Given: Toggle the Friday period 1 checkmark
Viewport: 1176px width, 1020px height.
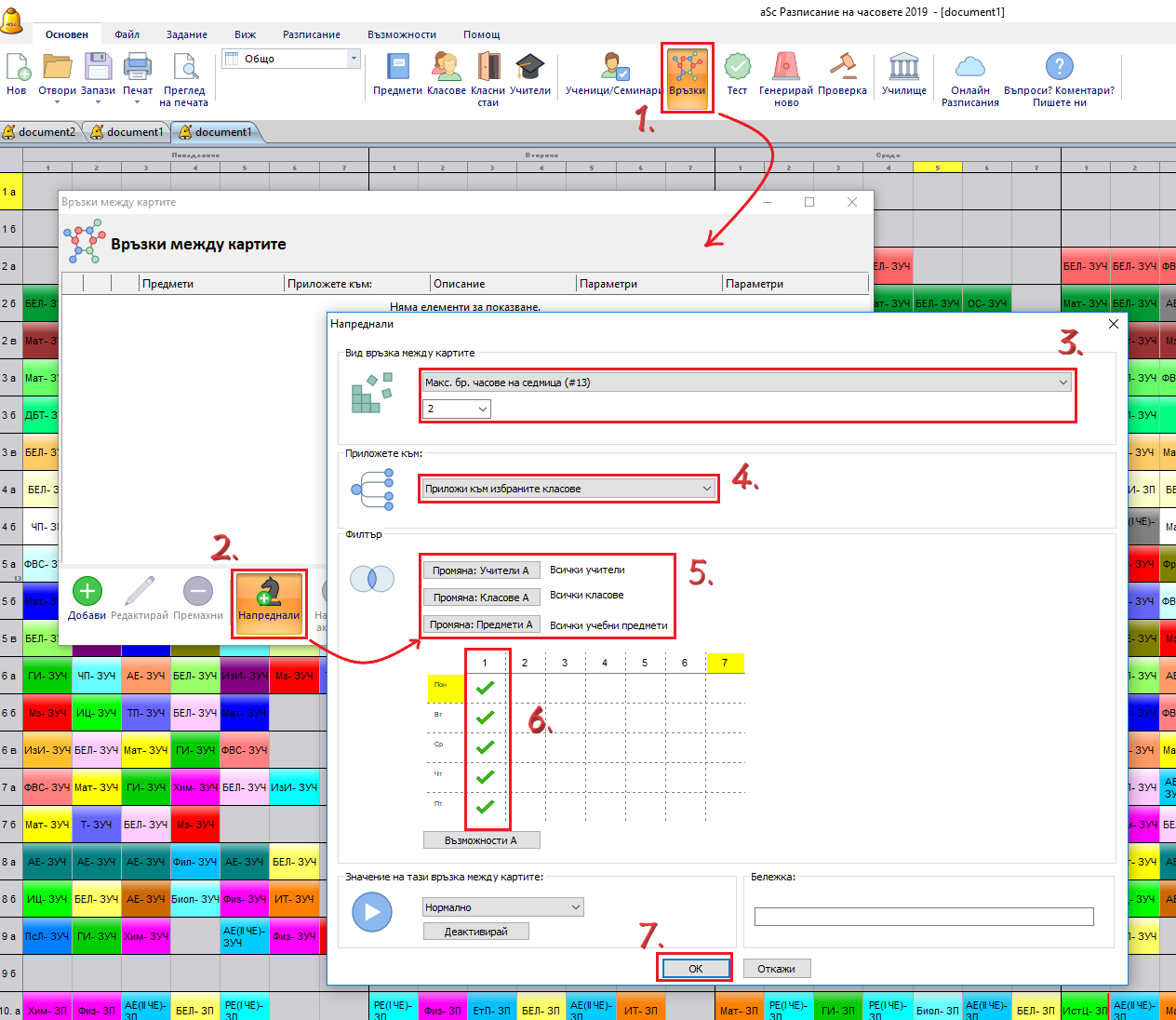Looking at the screenshot, I should [485, 807].
